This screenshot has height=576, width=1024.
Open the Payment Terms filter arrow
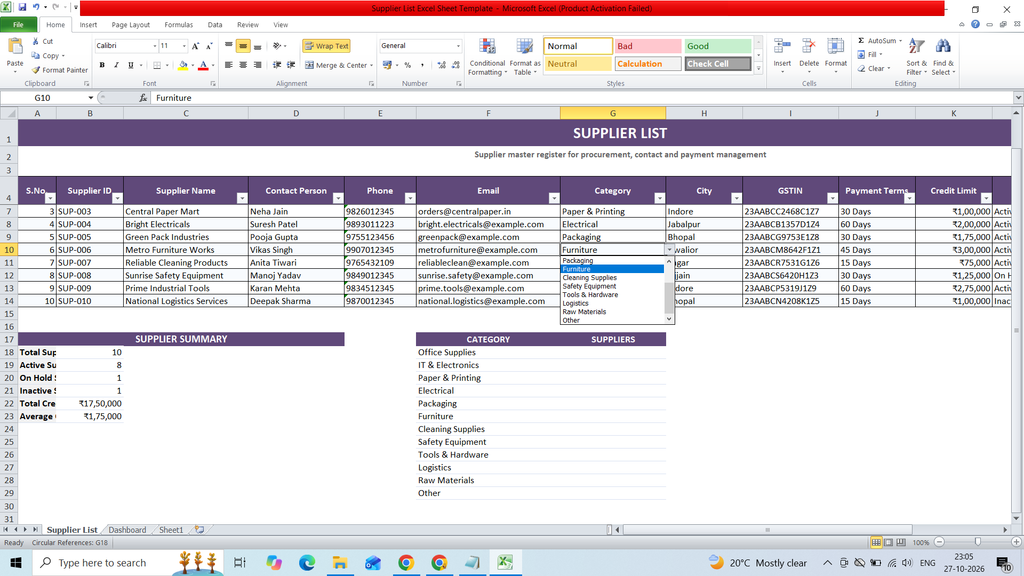[x=909, y=198]
